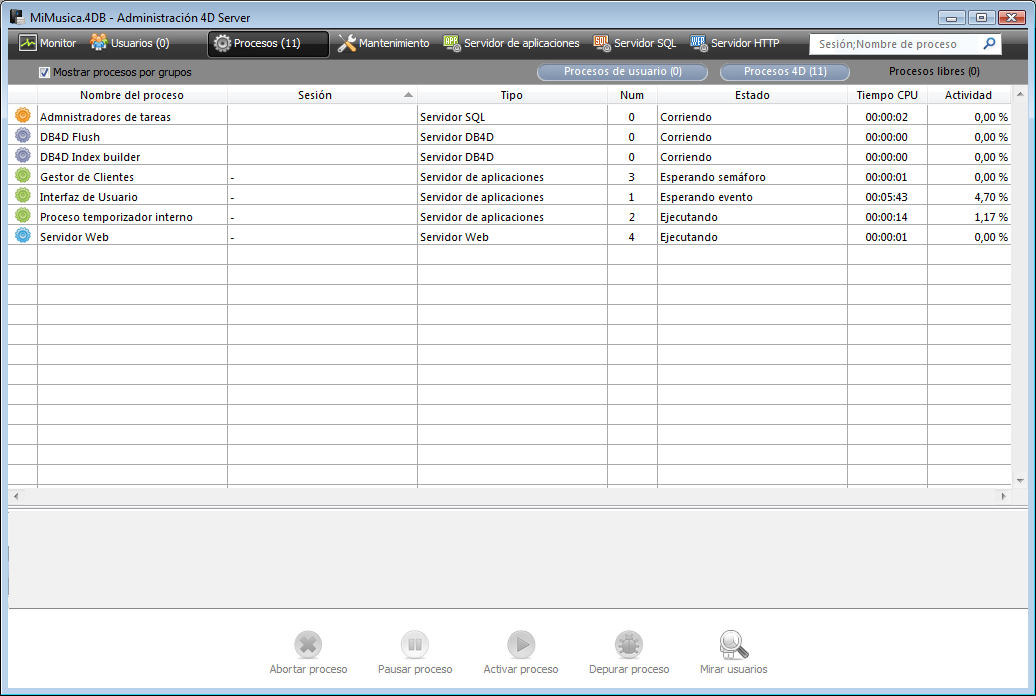The height and width of the screenshot is (696, 1036).
Task: Minimize the Administración 4D Server window
Action: point(951,18)
